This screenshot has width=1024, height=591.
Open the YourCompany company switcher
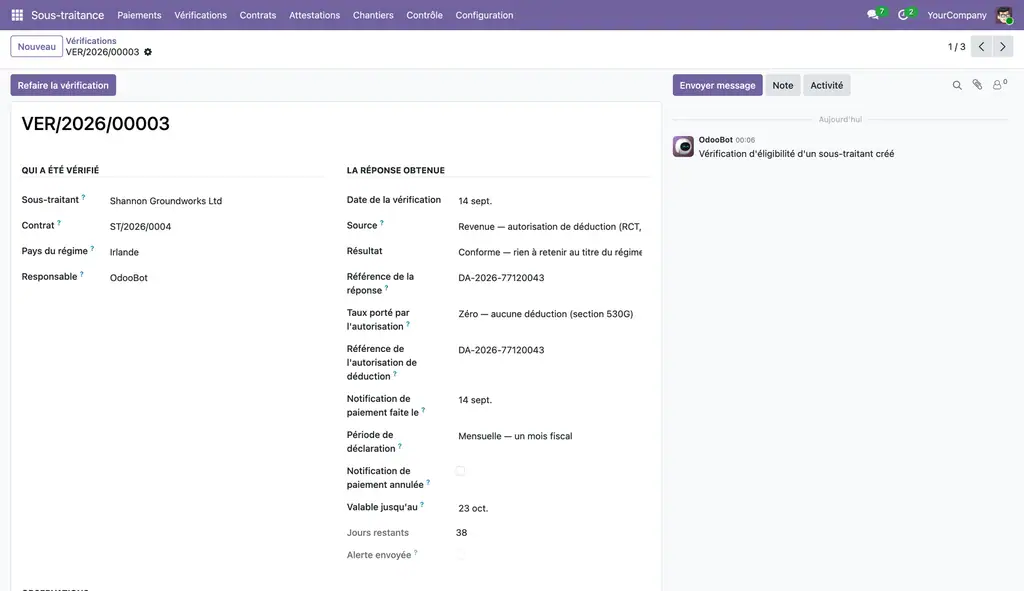957,15
